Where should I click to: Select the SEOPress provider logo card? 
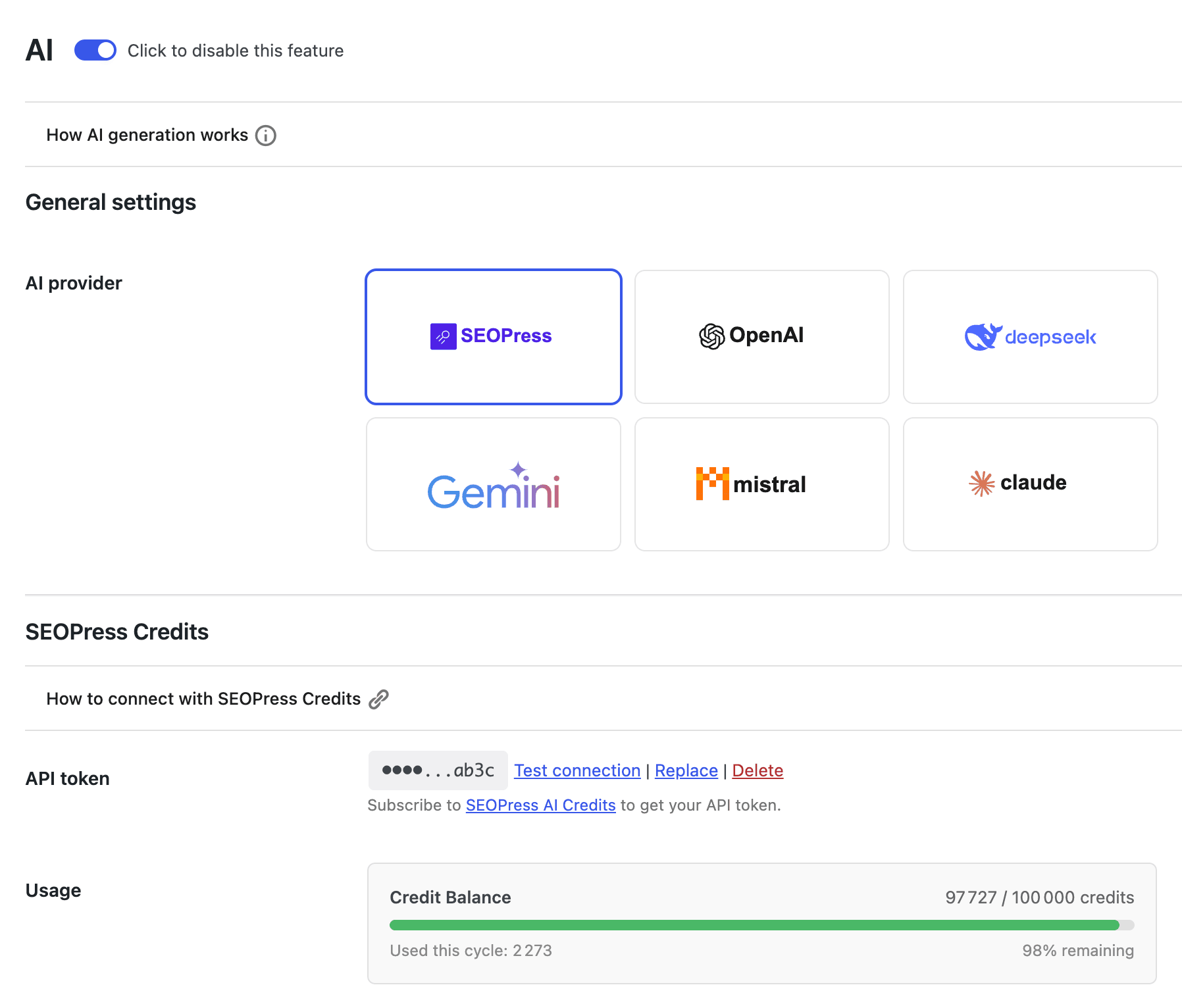click(494, 337)
